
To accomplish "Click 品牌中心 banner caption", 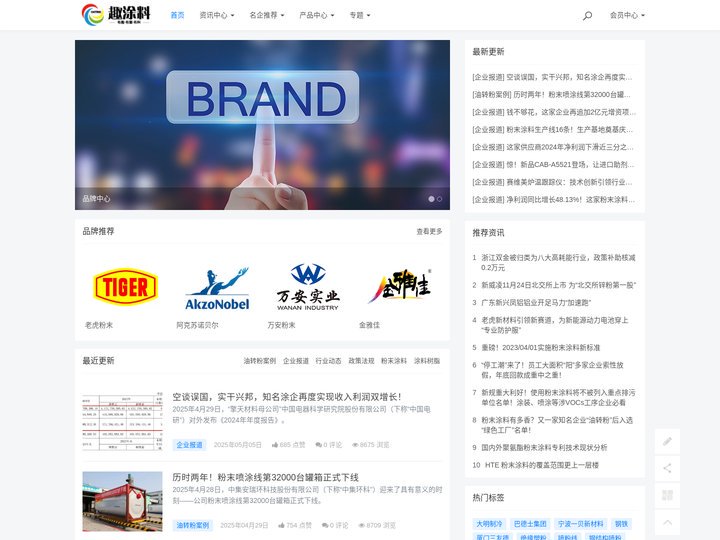I will (x=96, y=199).
